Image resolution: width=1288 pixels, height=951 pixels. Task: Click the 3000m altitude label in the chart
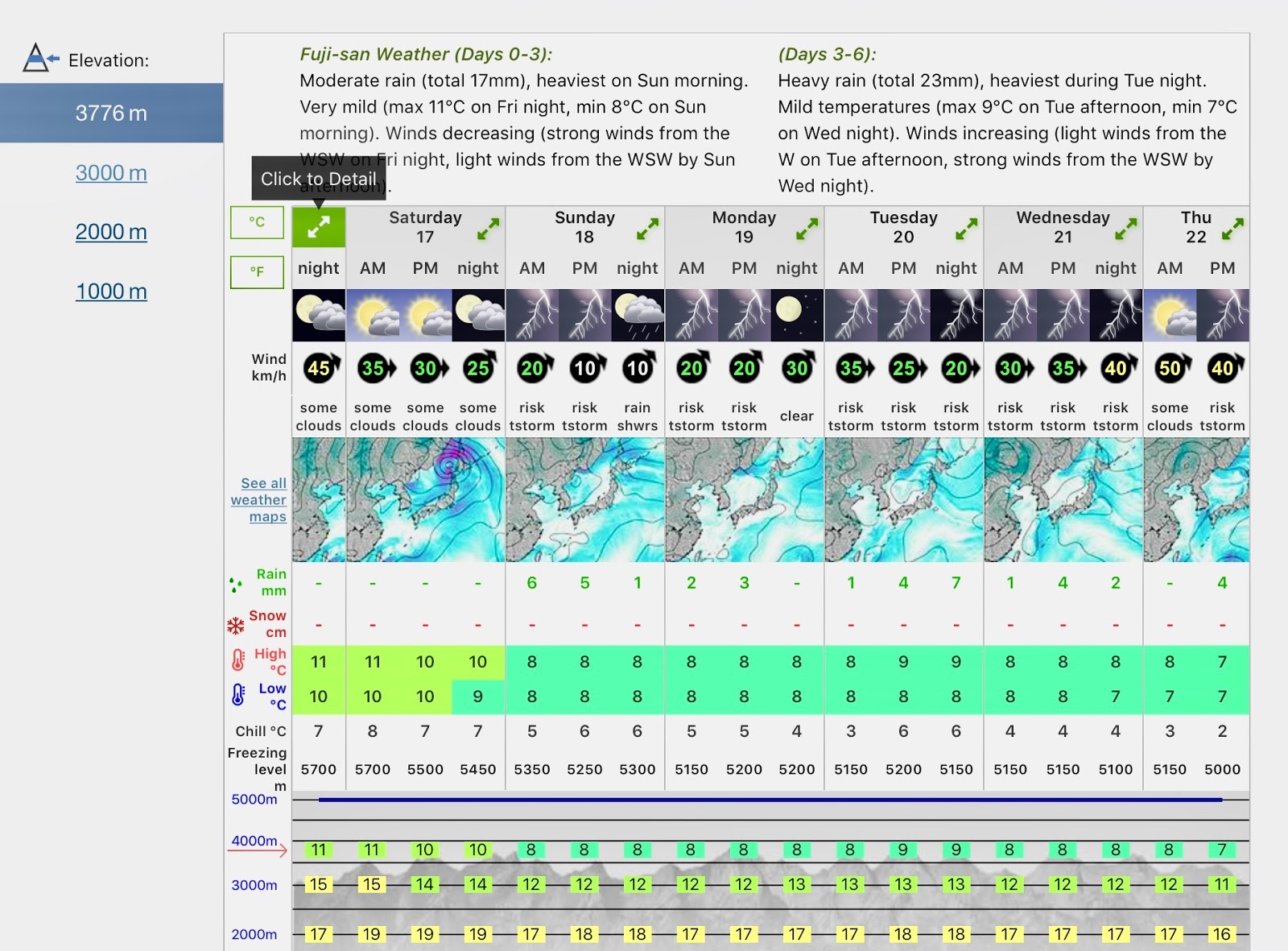pyautogui.click(x=254, y=885)
